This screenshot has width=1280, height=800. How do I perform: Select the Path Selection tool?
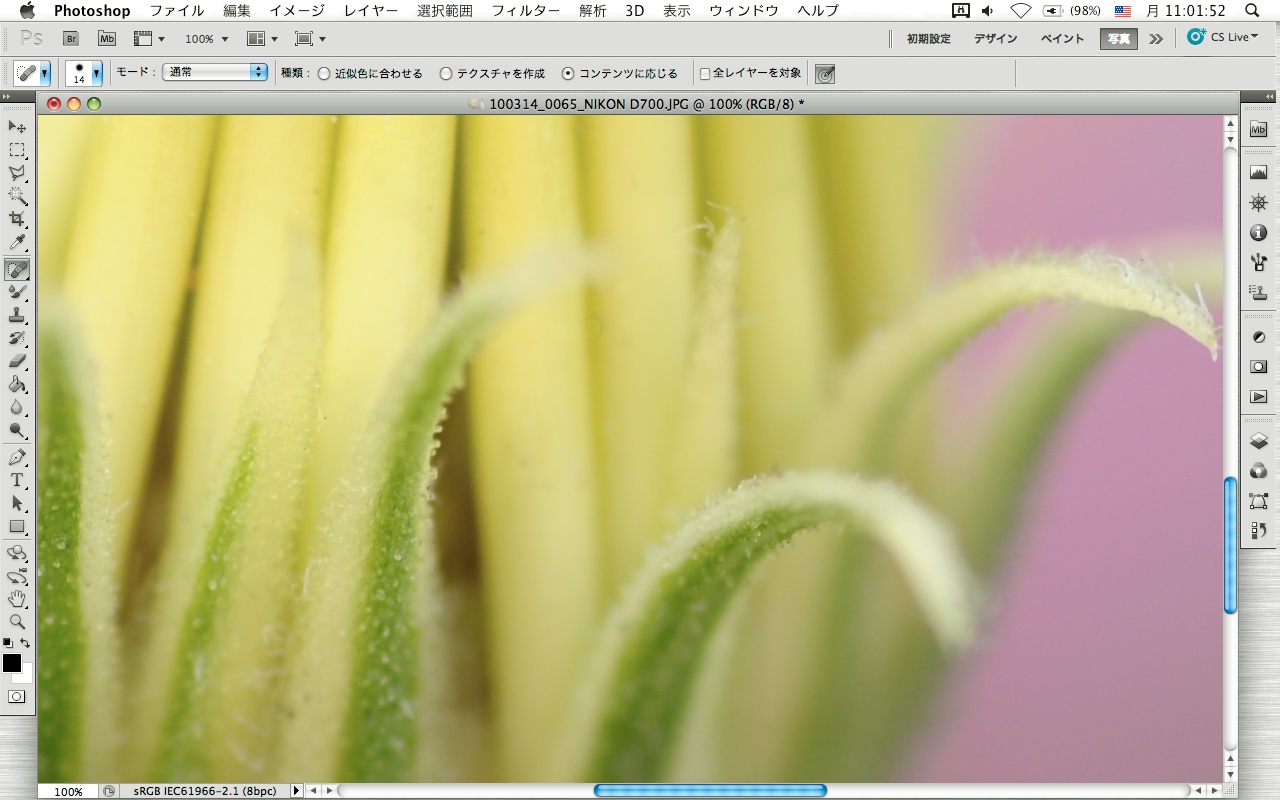click(x=17, y=503)
